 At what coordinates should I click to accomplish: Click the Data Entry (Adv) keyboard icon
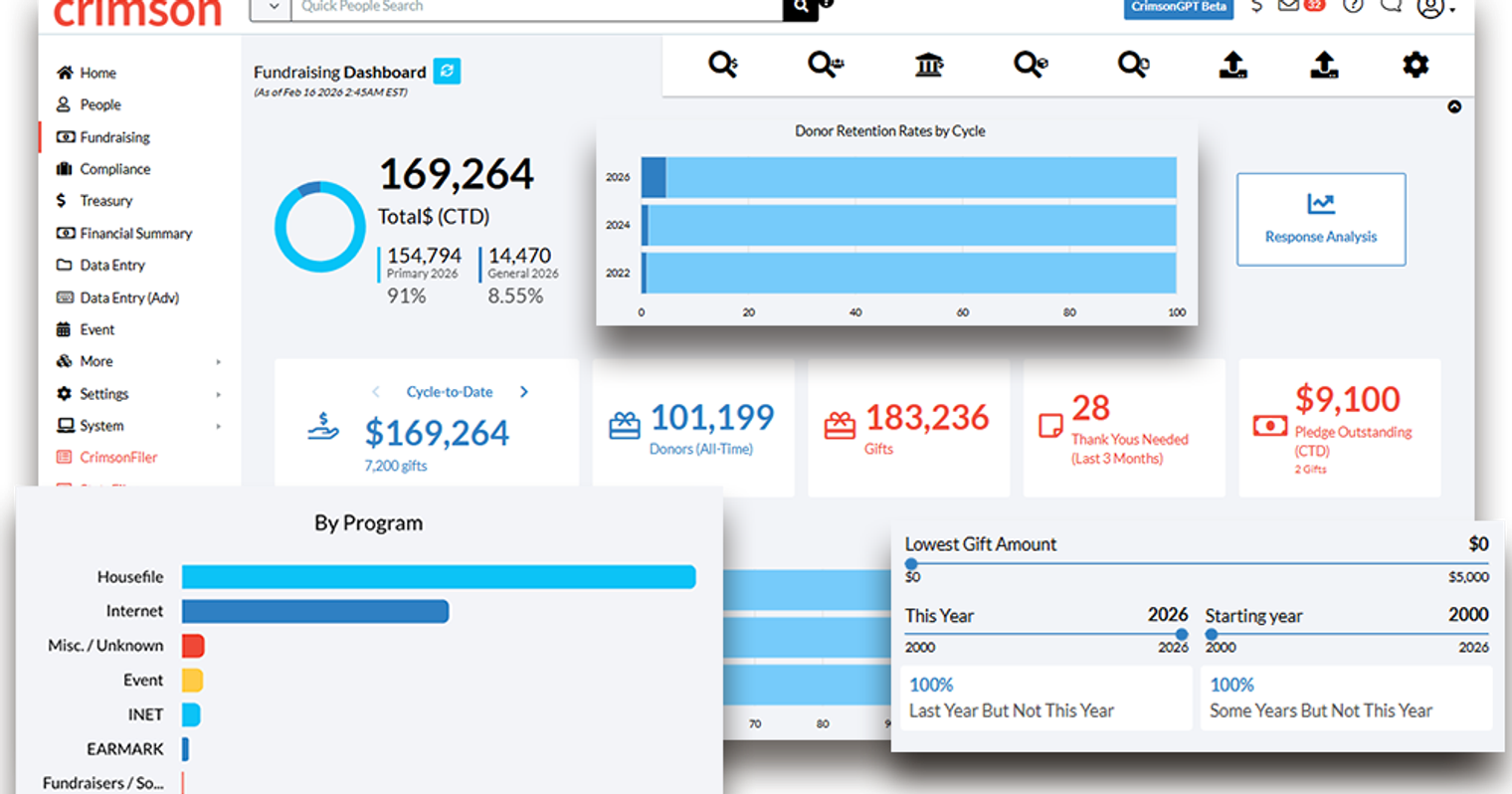pyautogui.click(x=65, y=298)
